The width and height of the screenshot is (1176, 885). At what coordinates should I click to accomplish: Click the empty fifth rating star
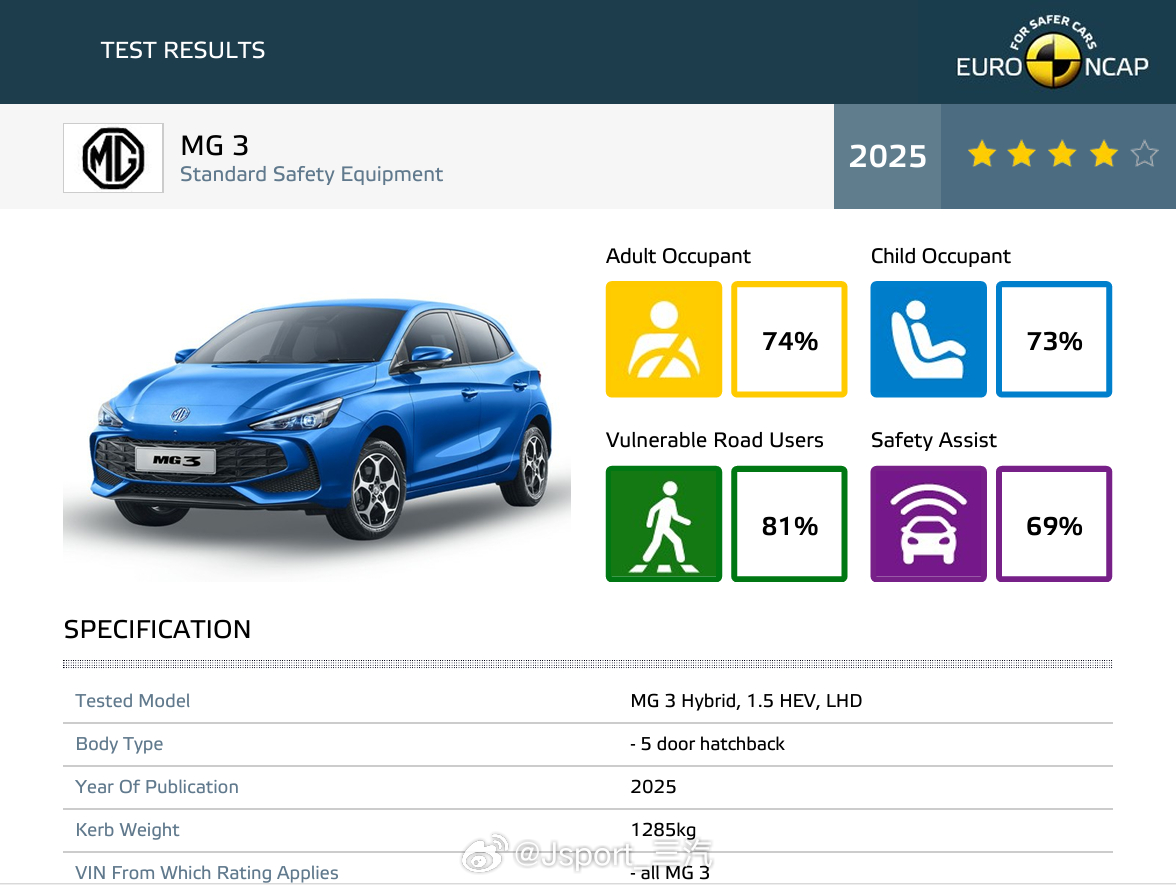tap(1144, 154)
